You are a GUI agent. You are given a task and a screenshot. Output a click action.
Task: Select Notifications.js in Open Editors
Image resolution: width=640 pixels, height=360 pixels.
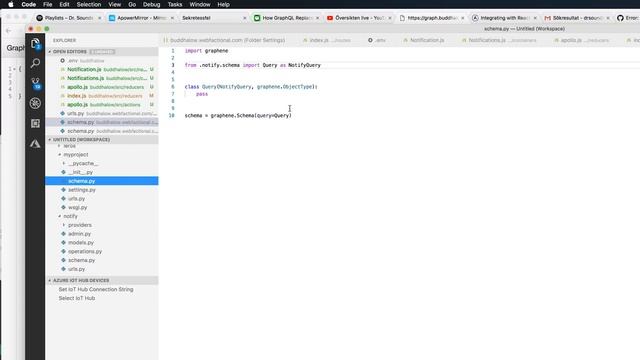click(x=102, y=78)
